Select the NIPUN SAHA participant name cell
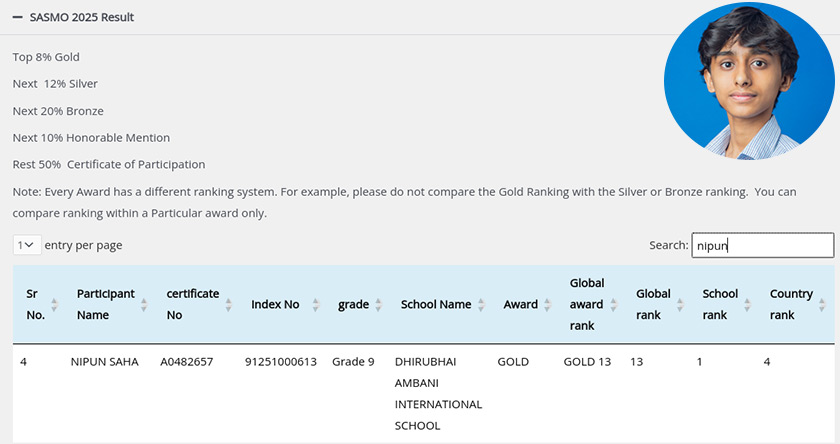Viewport: 840px width, 444px height. tap(105, 362)
